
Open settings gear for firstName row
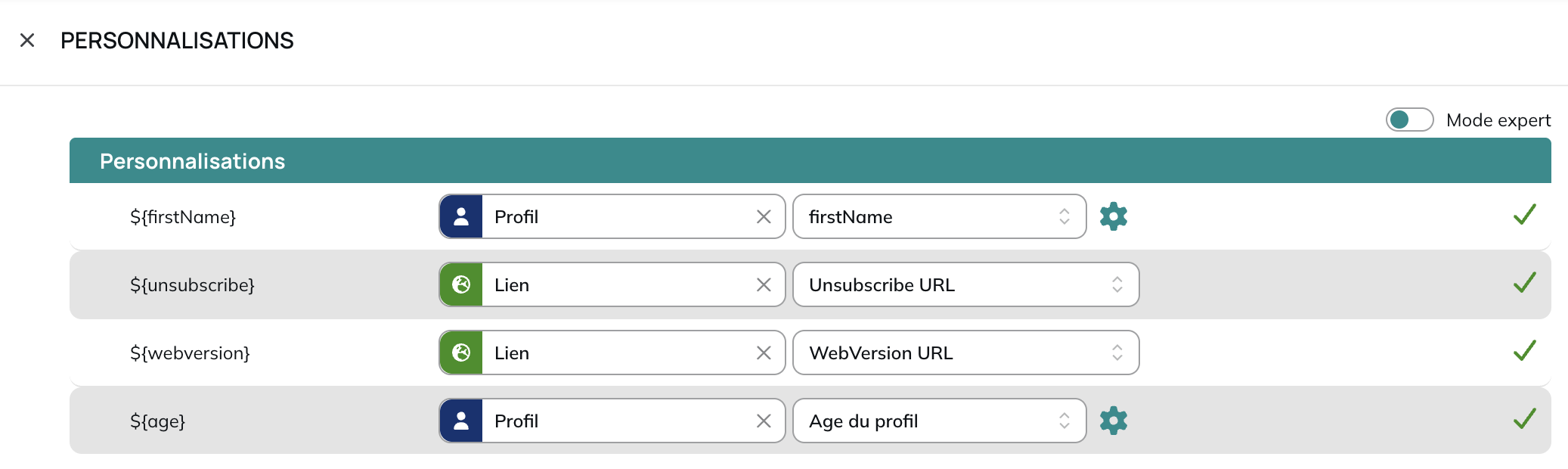pos(1114,216)
